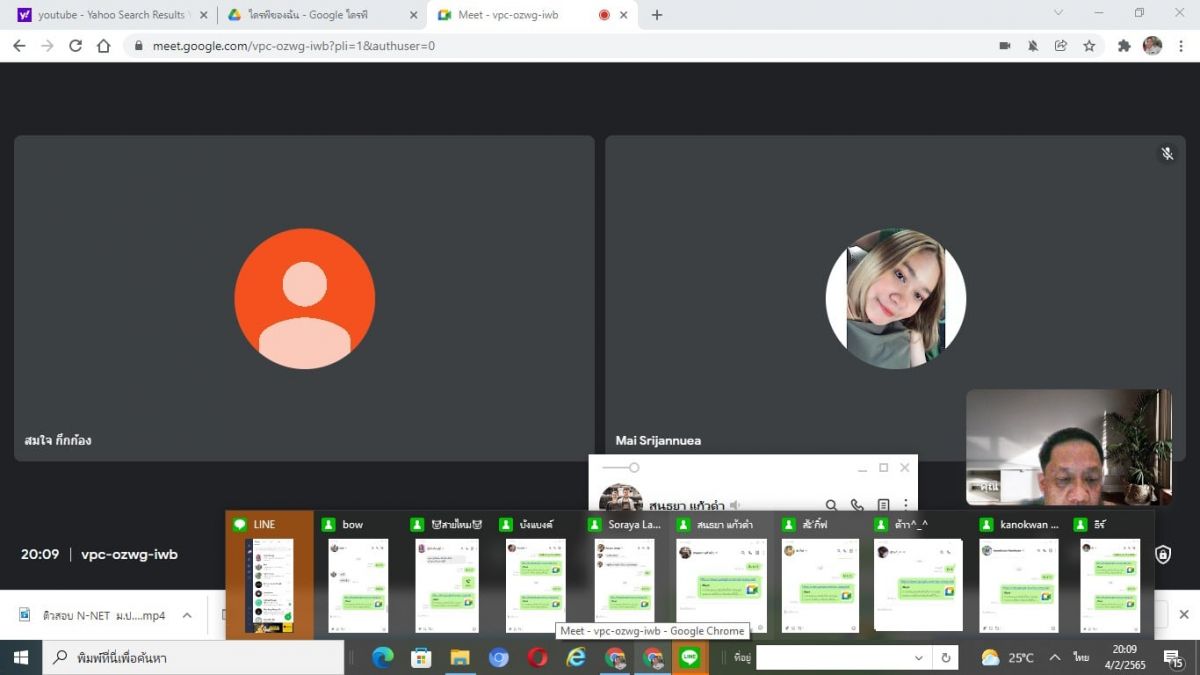Reload the Meet page
The height and width of the screenshot is (675, 1200).
point(75,46)
